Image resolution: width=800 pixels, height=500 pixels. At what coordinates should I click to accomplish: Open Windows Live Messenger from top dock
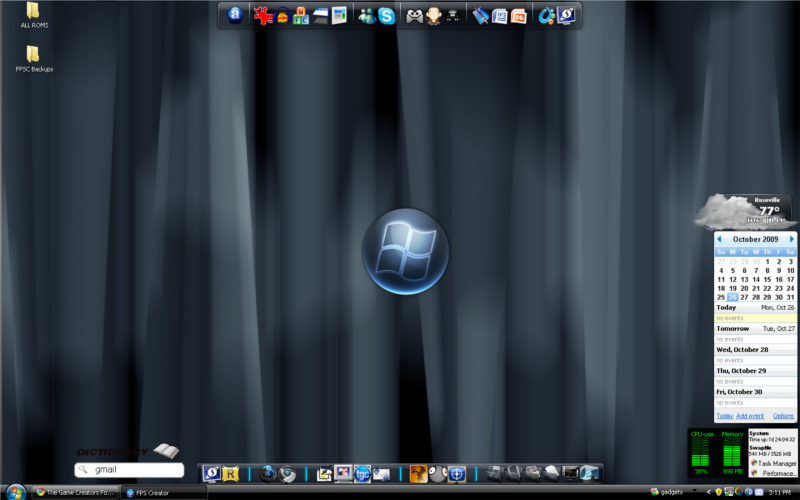click(367, 16)
